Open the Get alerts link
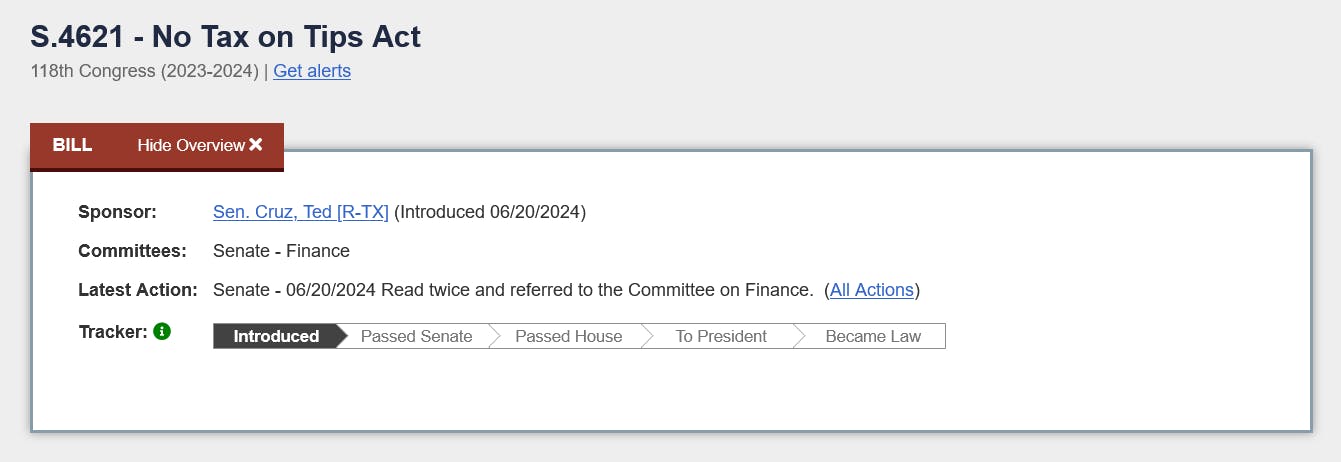This screenshot has height=462, width=1341. 312,71
